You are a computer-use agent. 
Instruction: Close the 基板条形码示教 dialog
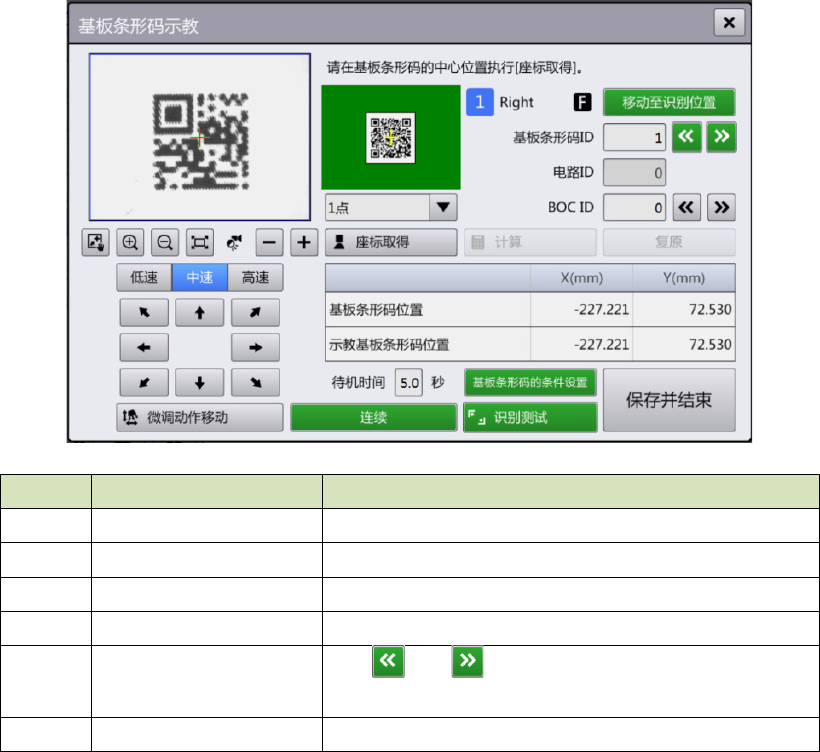pos(729,22)
